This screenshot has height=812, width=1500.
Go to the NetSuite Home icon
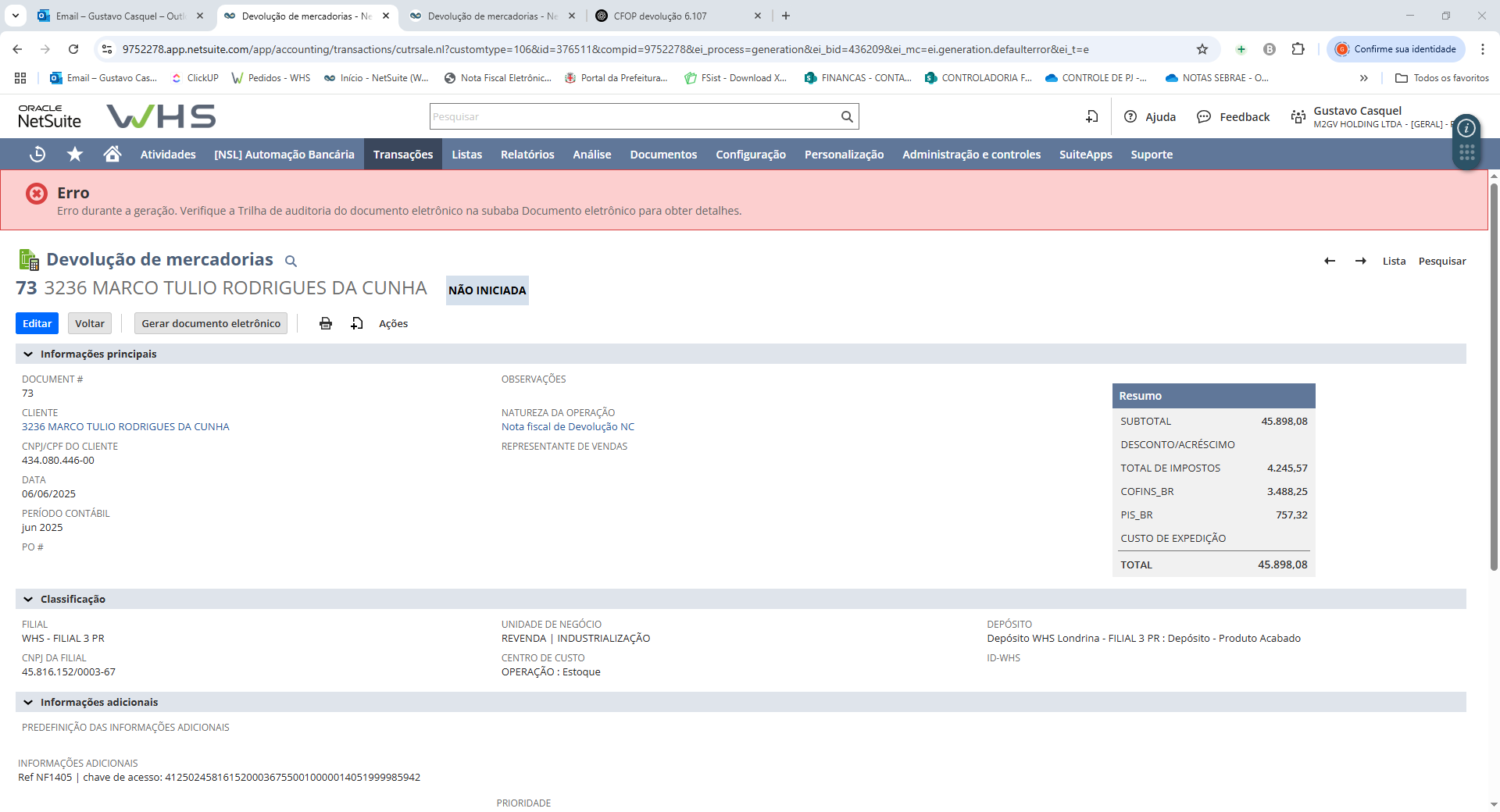[x=112, y=155]
